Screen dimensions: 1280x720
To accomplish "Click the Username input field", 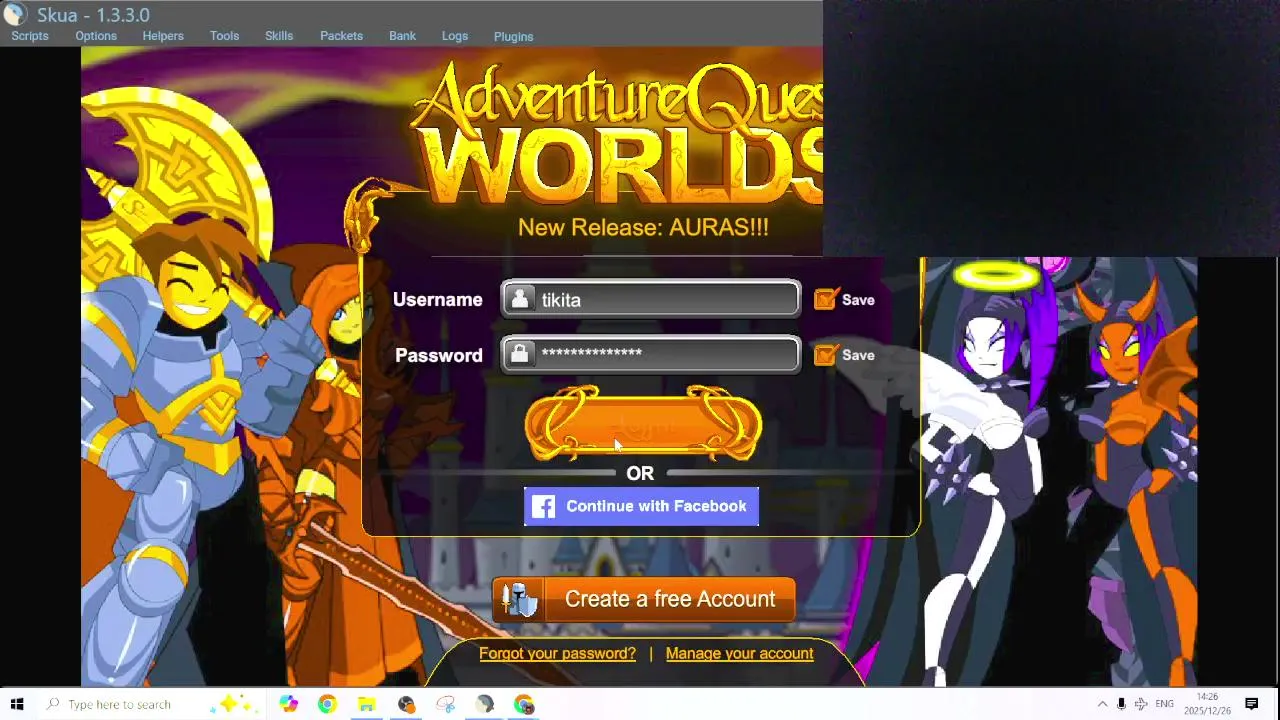I will (651, 299).
